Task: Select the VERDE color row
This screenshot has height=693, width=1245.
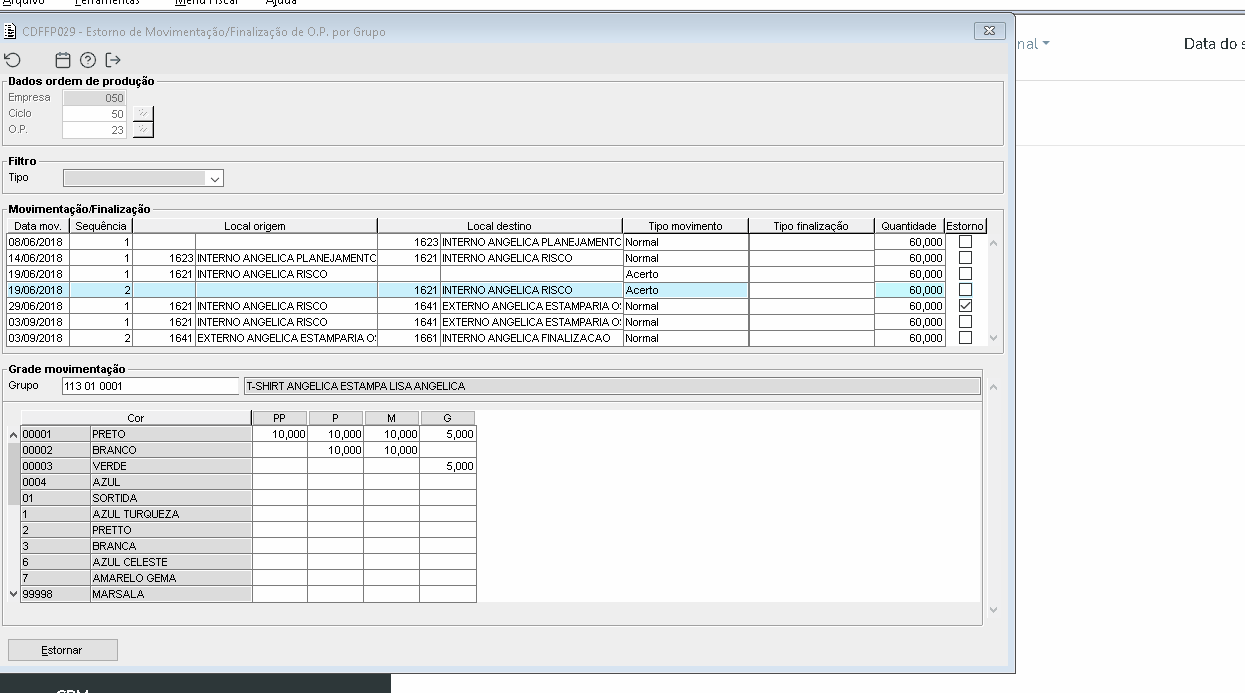Action: (136, 466)
